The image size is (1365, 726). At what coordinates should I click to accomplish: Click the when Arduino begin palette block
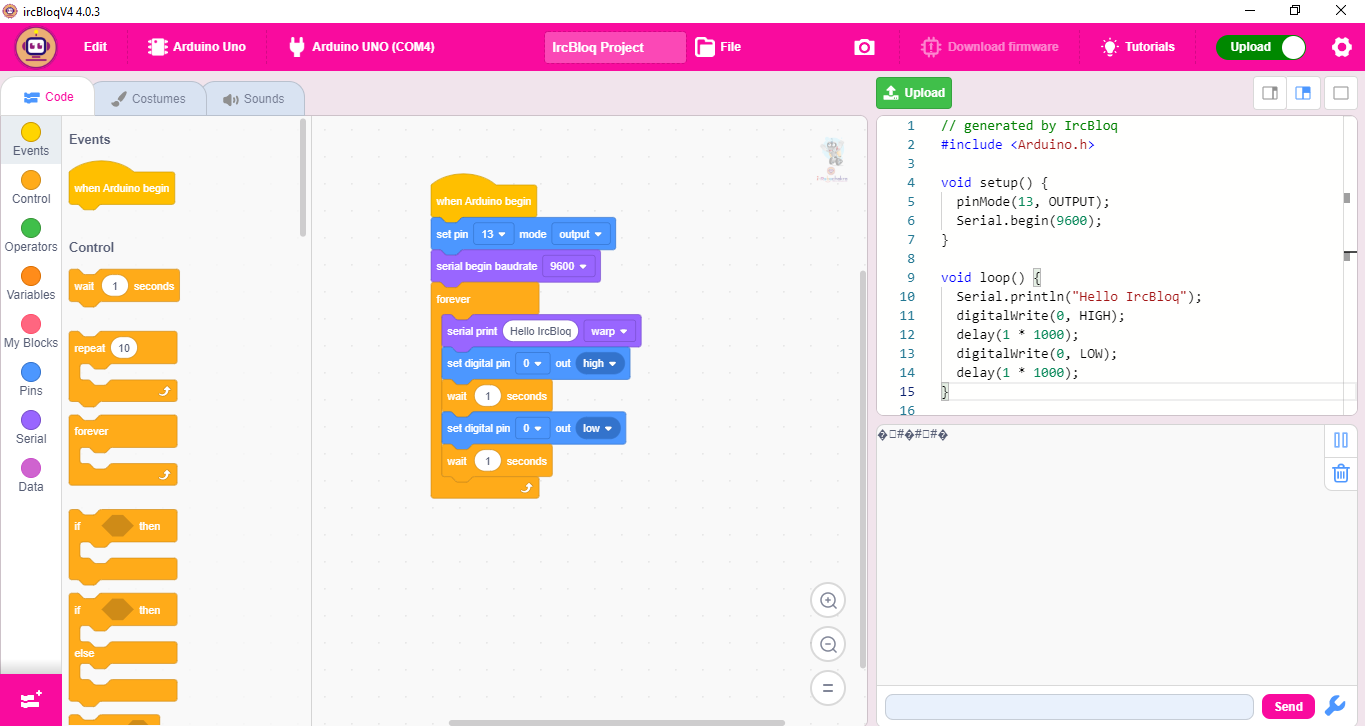pyautogui.click(x=121, y=187)
